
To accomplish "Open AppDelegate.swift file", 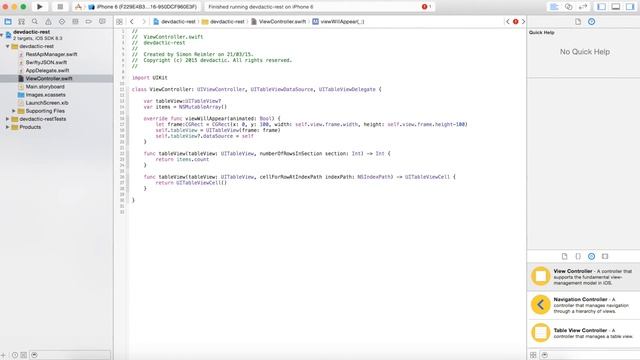I will [47, 71].
